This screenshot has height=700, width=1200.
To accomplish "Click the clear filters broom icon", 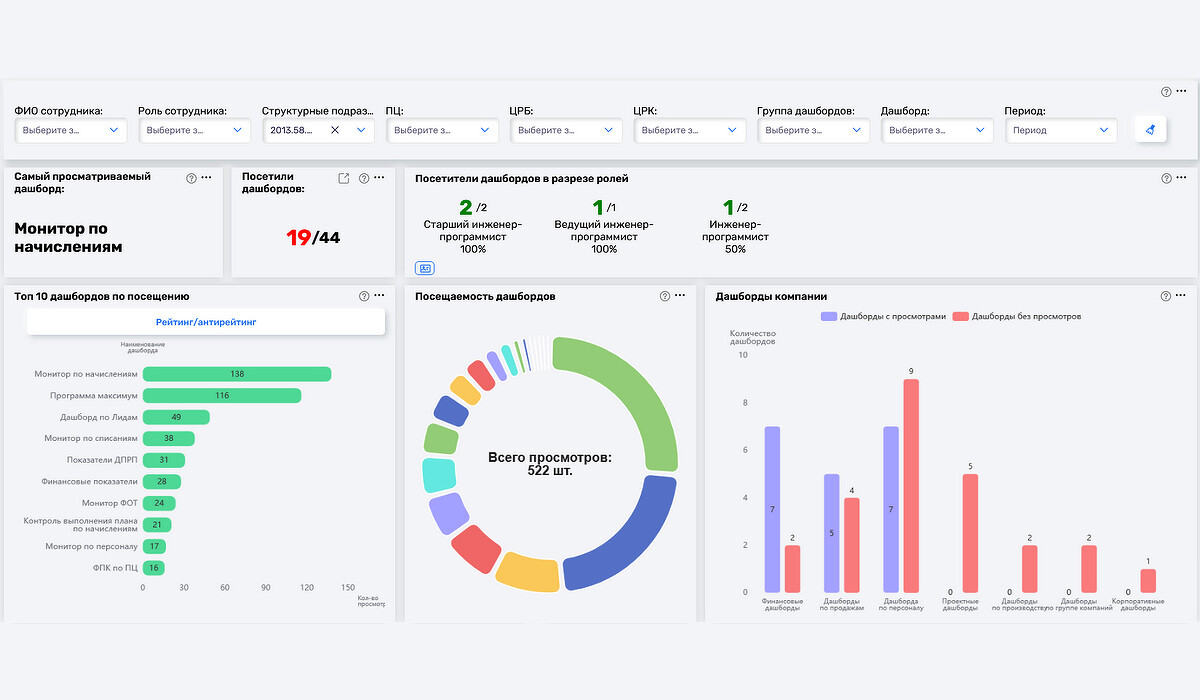I will coord(1150,129).
